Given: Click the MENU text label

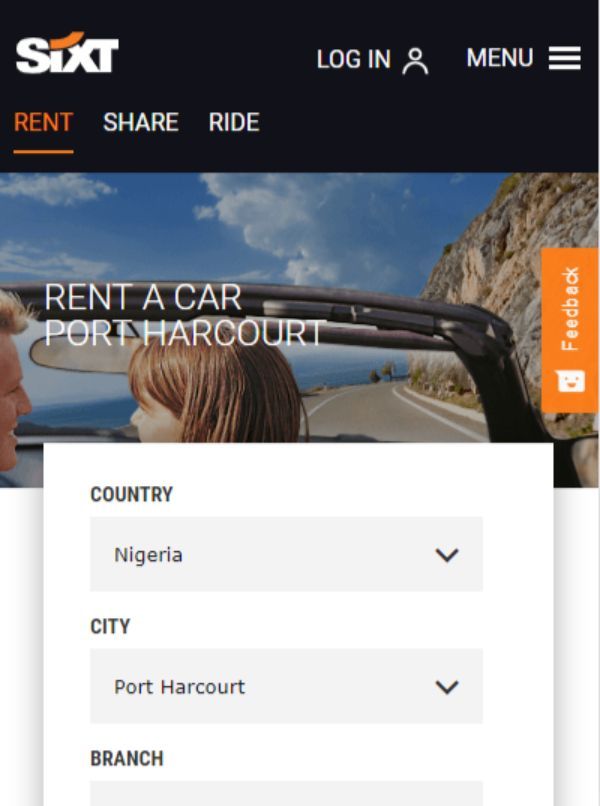Looking at the screenshot, I should click(500, 58).
